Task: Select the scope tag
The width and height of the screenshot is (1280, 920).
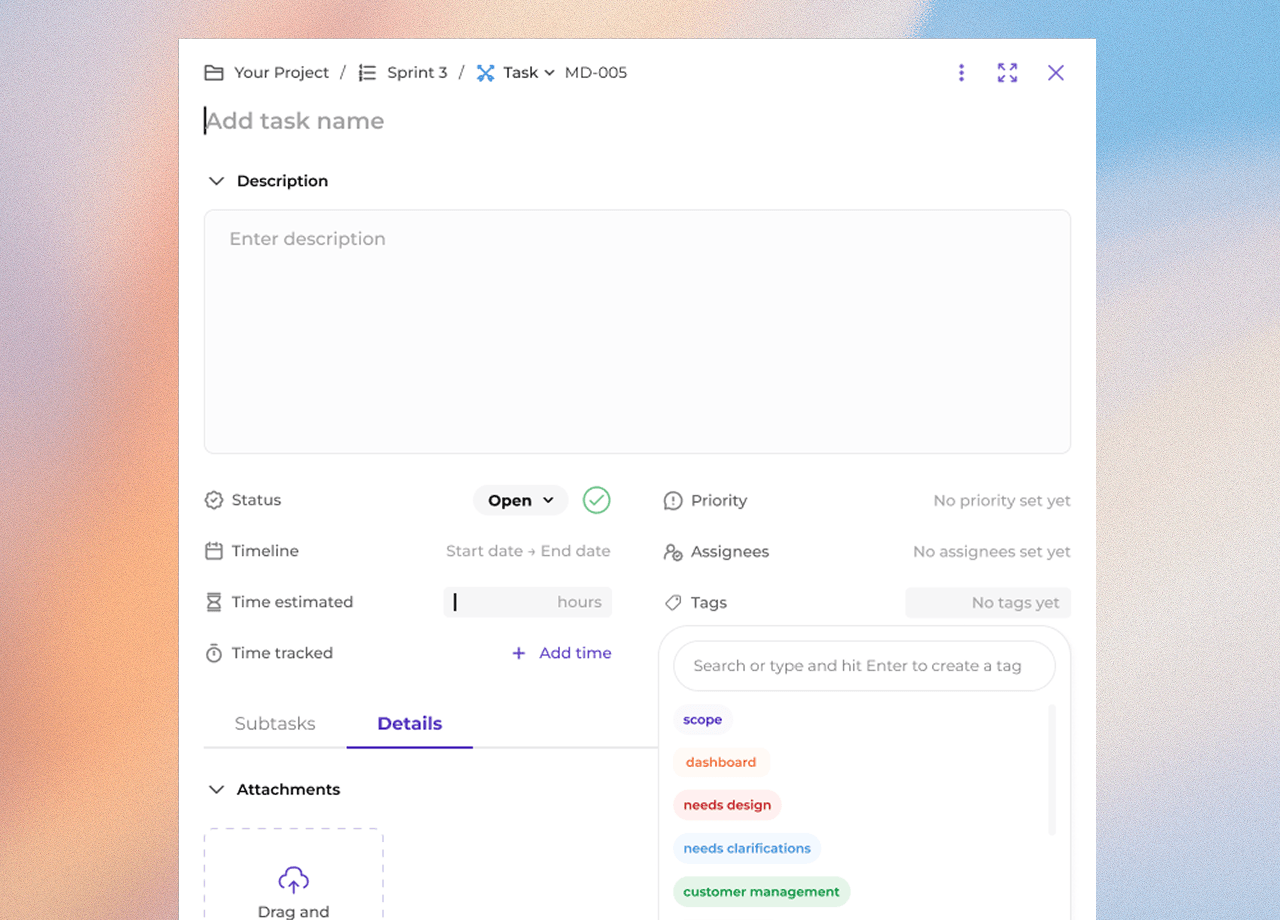Action: coord(702,720)
